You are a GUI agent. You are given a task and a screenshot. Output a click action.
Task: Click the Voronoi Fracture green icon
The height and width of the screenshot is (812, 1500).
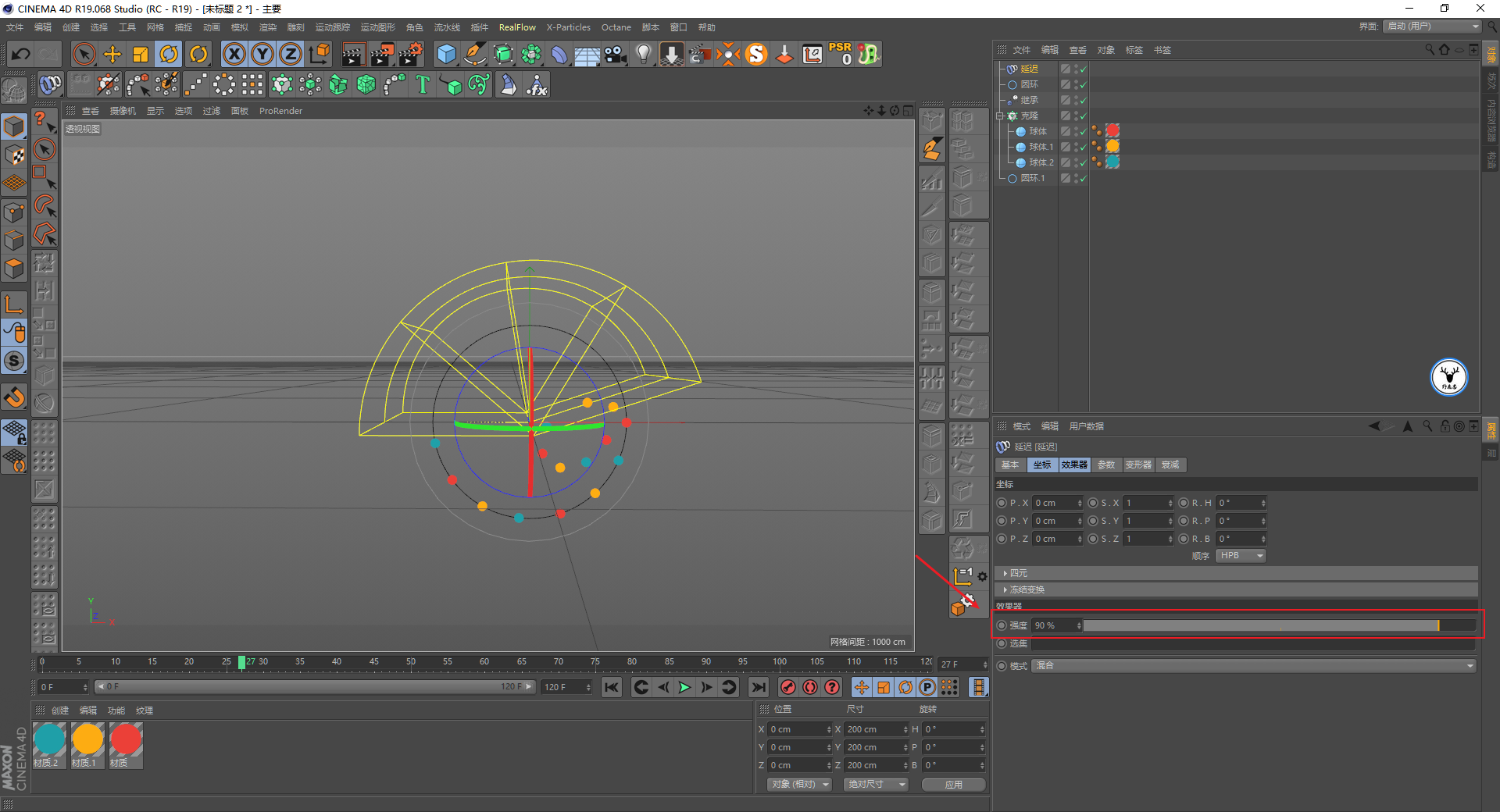click(x=366, y=84)
